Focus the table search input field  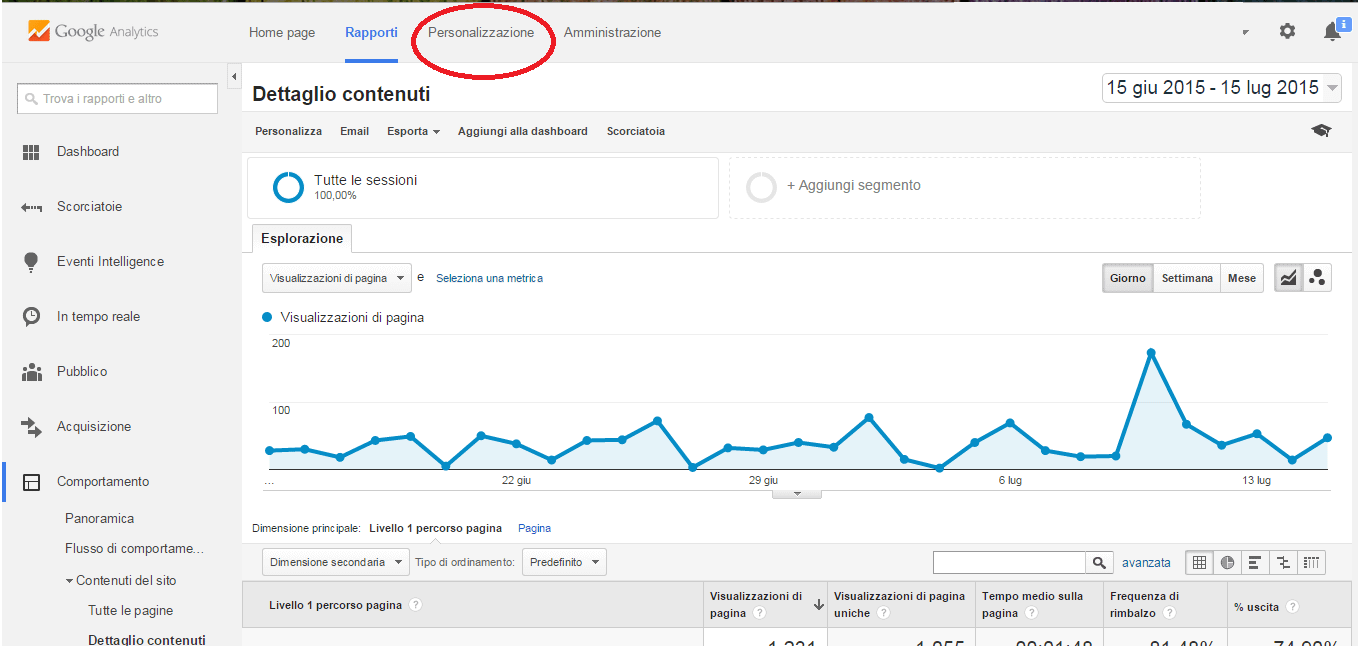tap(1009, 563)
